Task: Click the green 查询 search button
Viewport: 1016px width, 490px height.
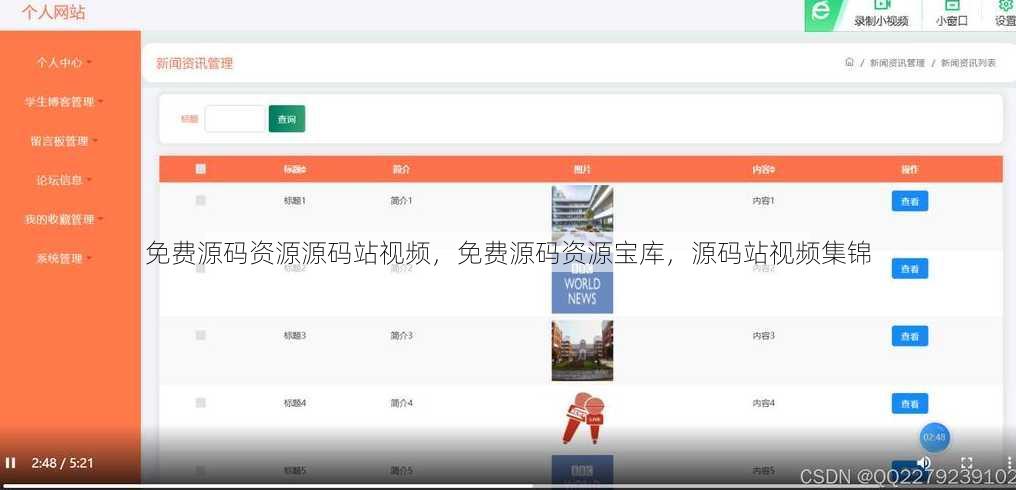Action: (287, 119)
